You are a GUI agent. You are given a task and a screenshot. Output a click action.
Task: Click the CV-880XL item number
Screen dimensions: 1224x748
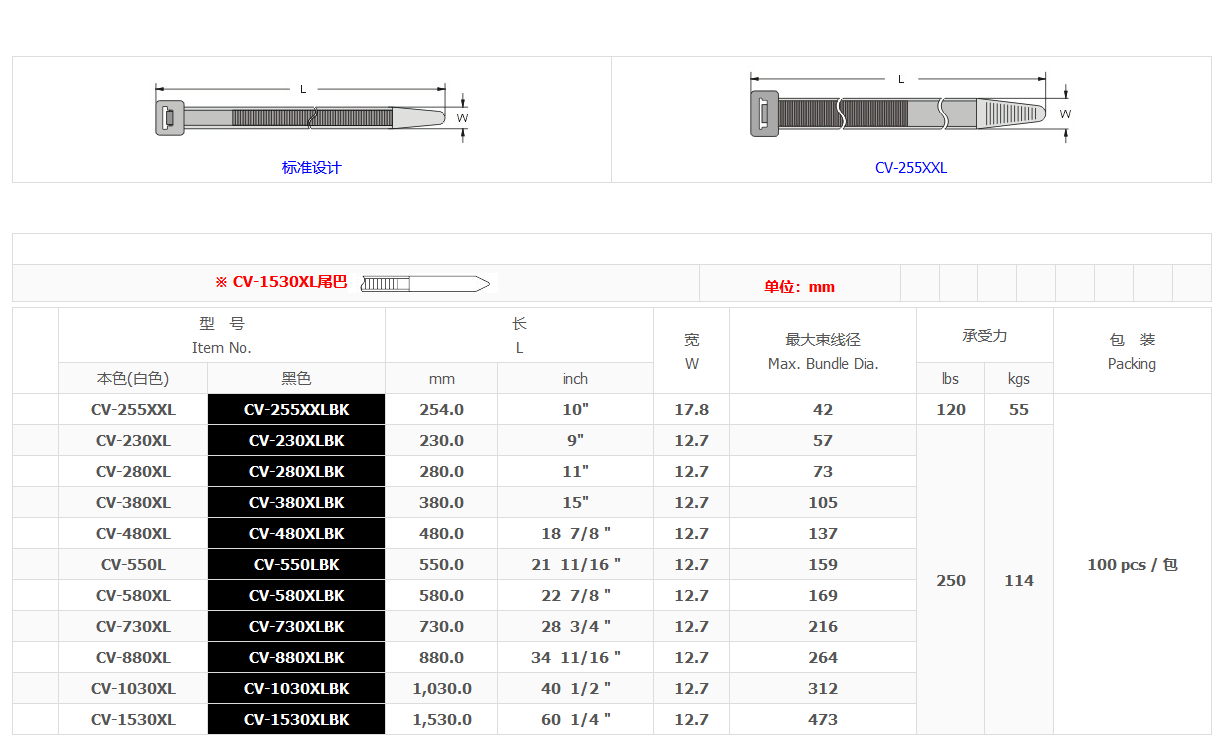(x=133, y=657)
